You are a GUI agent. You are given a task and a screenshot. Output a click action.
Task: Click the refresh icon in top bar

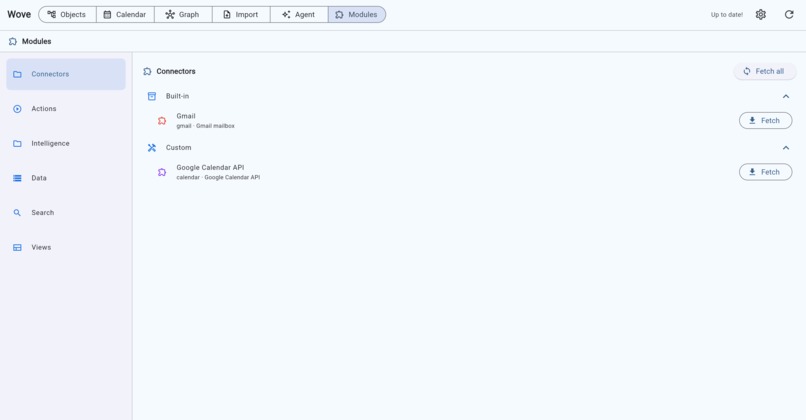pyautogui.click(x=789, y=14)
